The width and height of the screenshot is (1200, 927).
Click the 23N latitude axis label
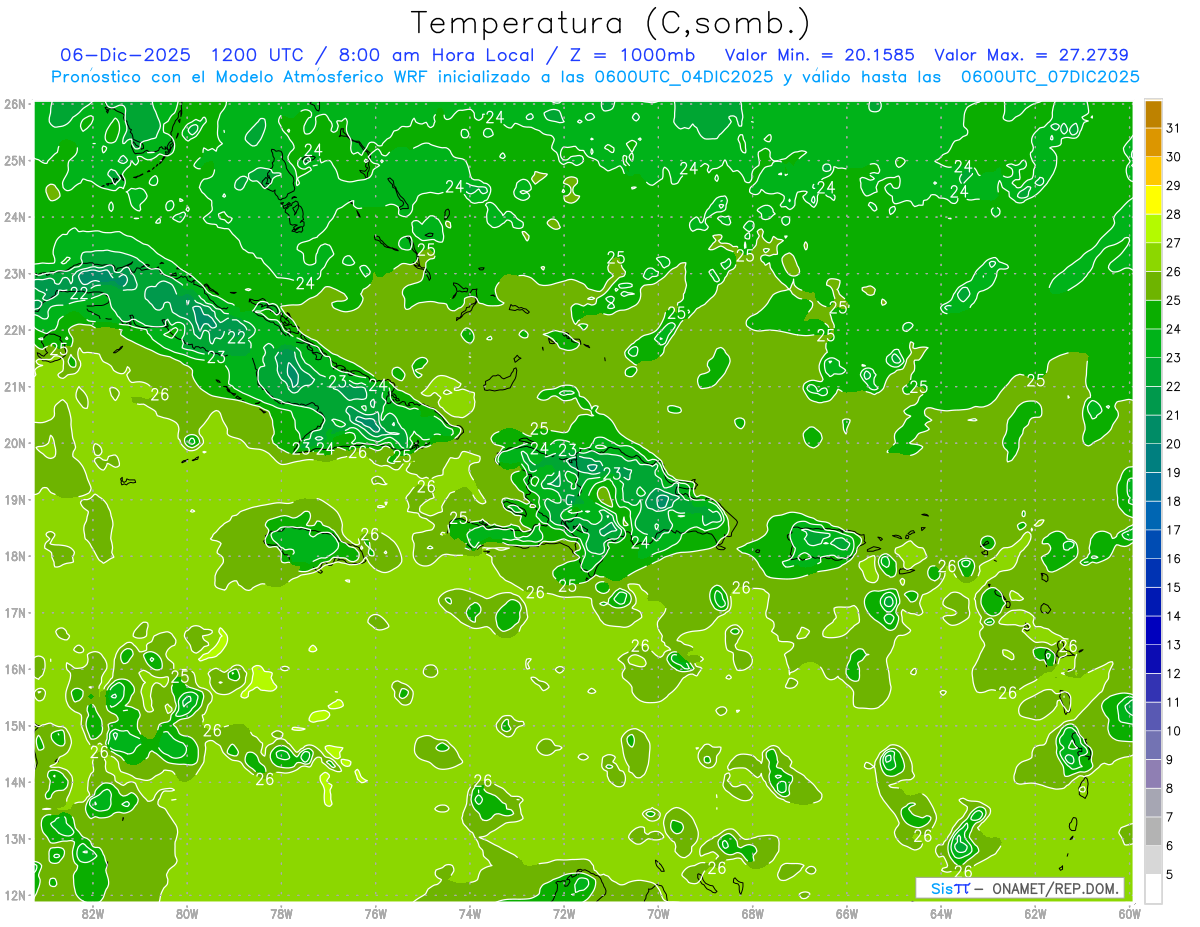(14, 273)
